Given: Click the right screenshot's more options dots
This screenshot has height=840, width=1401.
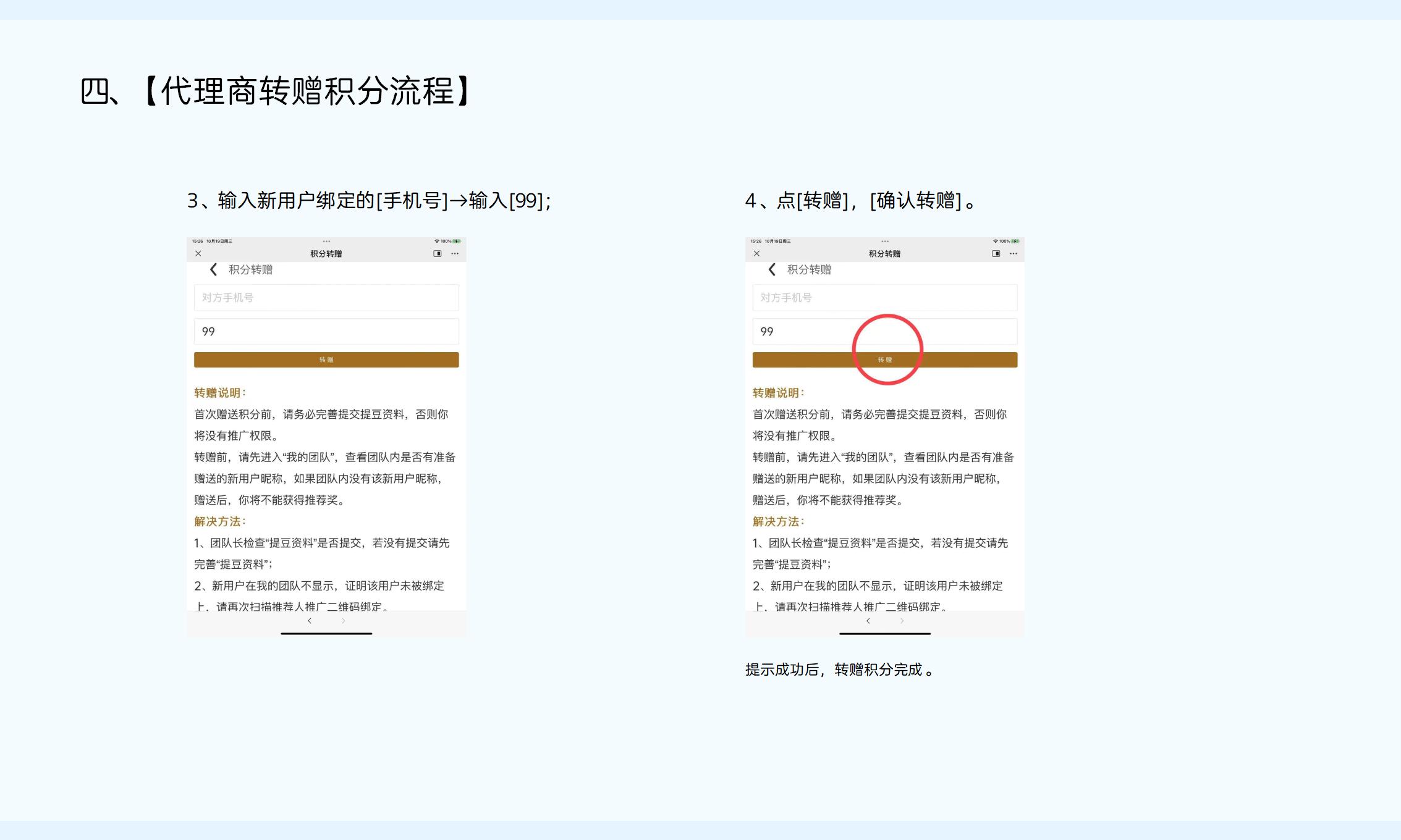Looking at the screenshot, I should 1014,254.
